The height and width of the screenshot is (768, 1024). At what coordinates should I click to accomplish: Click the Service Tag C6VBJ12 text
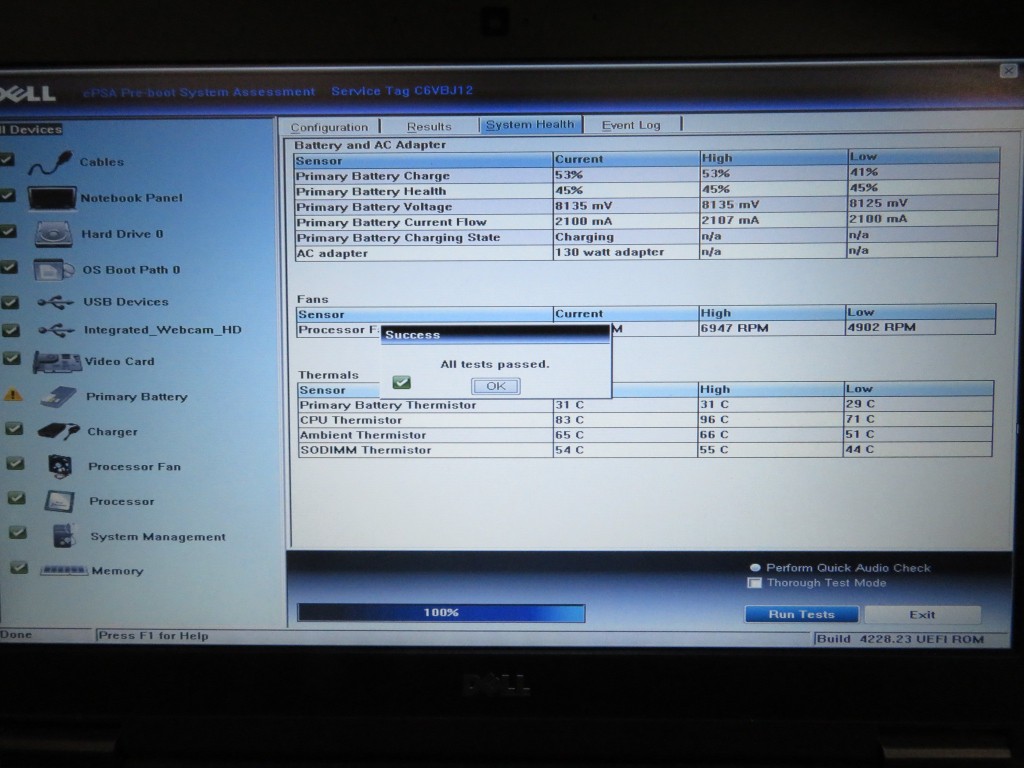[x=402, y=90]
